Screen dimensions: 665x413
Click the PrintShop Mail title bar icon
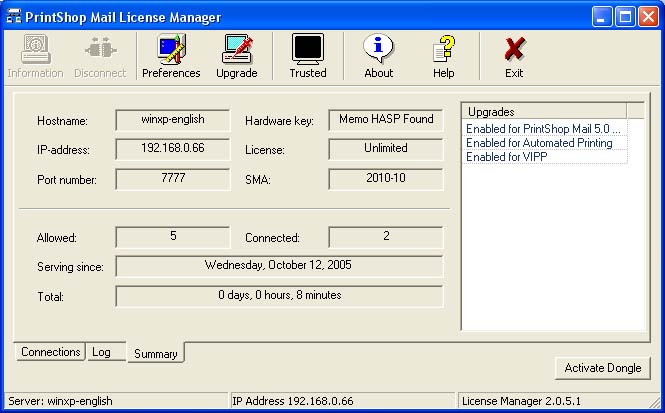tap(14, 17)
